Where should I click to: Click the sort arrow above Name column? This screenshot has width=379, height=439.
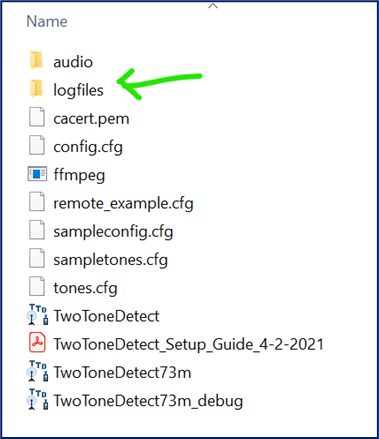coord(213,6)
